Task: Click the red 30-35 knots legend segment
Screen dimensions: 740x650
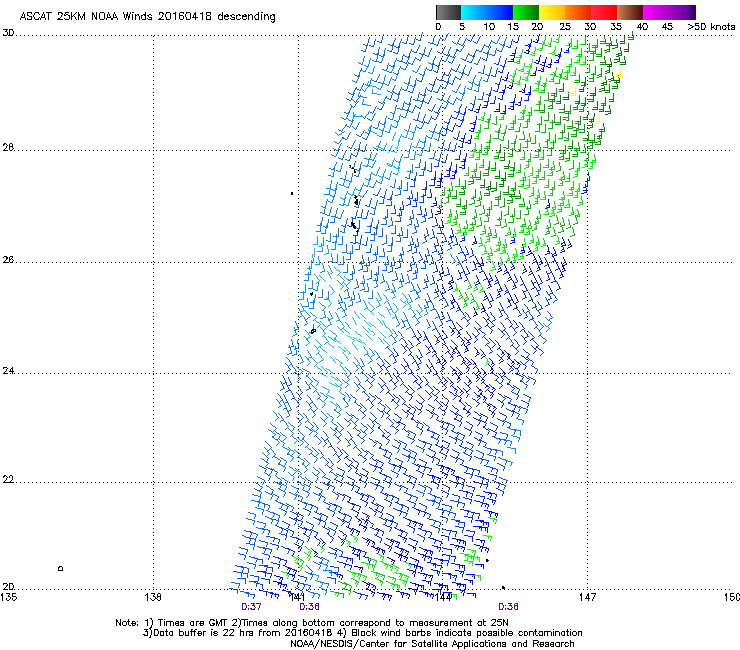Action: [x=604, y=12]
